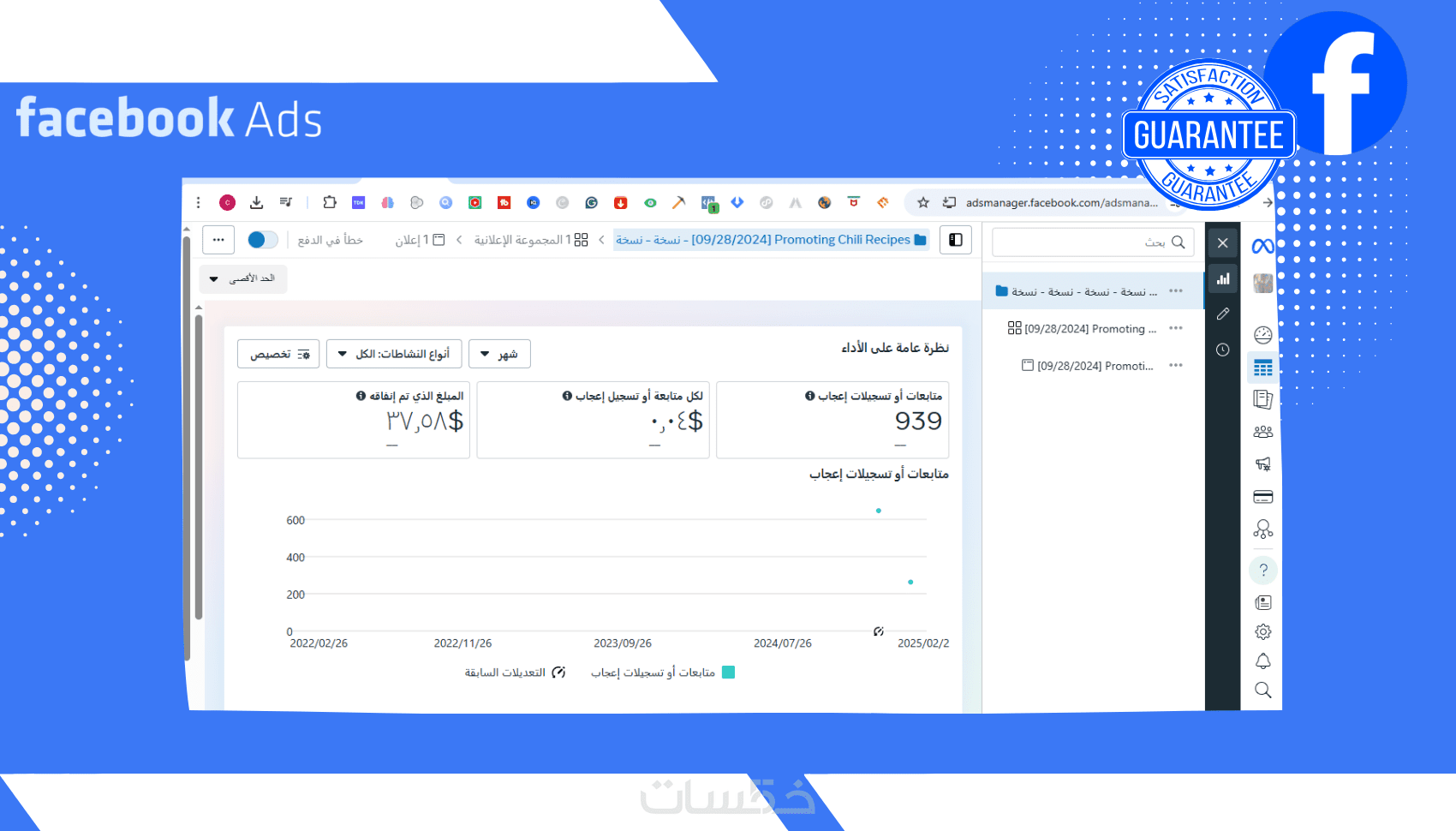Open the news updates sidebar icon

coord(1262,603)
